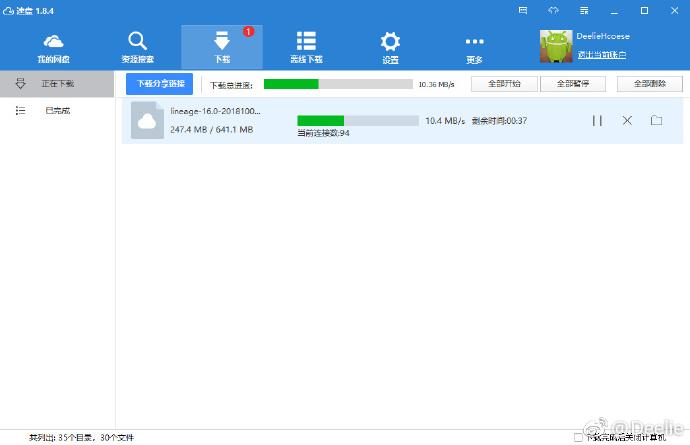Cancel the lineage-16.0 download with X
The height and width of the screenshot is (445, 690).
[x=627, y=120]
